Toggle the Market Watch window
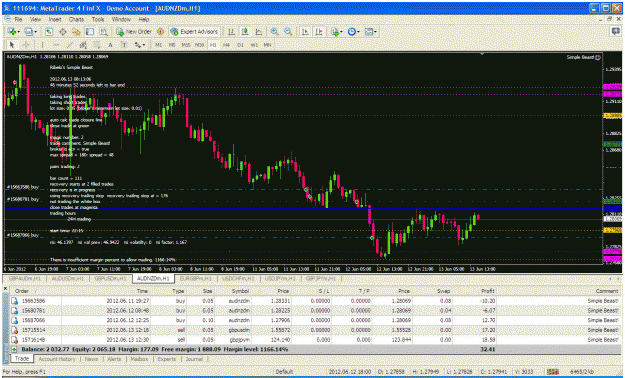The image size is (625, 378). tap(49, 32)
